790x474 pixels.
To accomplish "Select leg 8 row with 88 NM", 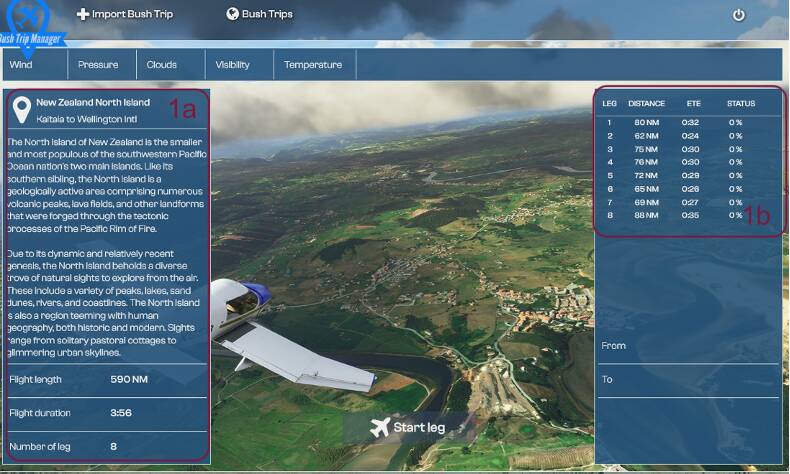I will click(688, 215).
